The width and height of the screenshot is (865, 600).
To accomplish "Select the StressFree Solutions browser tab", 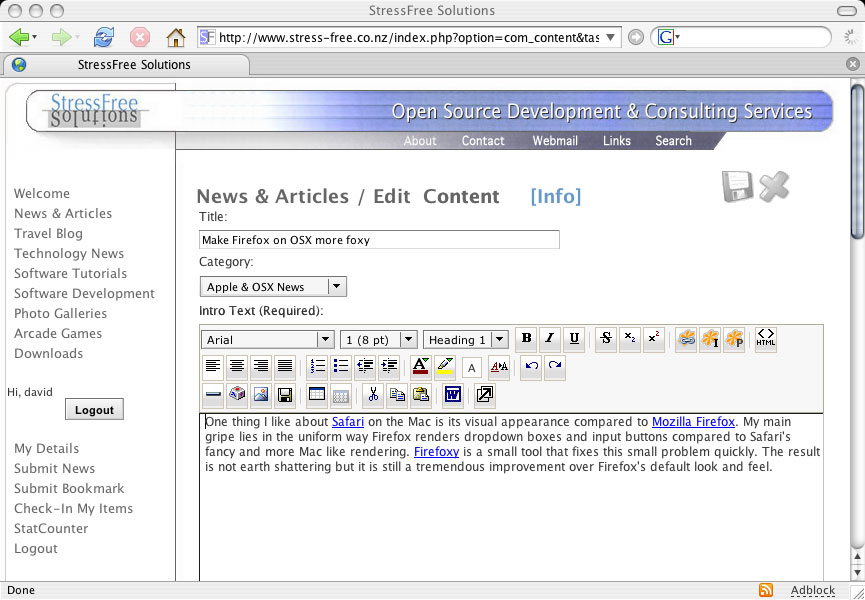I will pyautogui.click(x=126, y=65).
